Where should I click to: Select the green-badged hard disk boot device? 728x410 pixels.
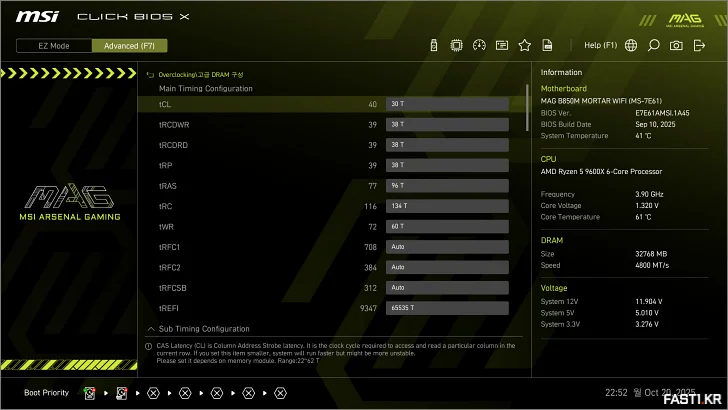click(x=90, y=393)
